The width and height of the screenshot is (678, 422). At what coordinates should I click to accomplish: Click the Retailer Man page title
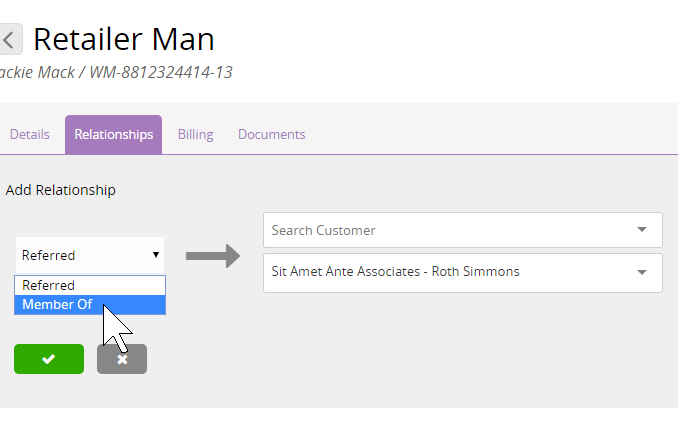(x=124, y=39)
